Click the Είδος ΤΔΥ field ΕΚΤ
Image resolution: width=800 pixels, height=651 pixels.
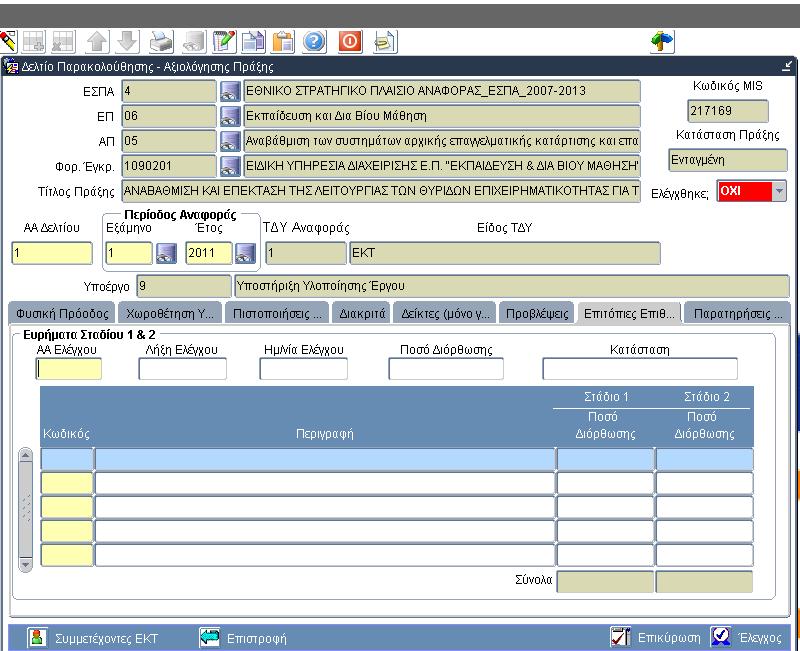coord(505,253)
